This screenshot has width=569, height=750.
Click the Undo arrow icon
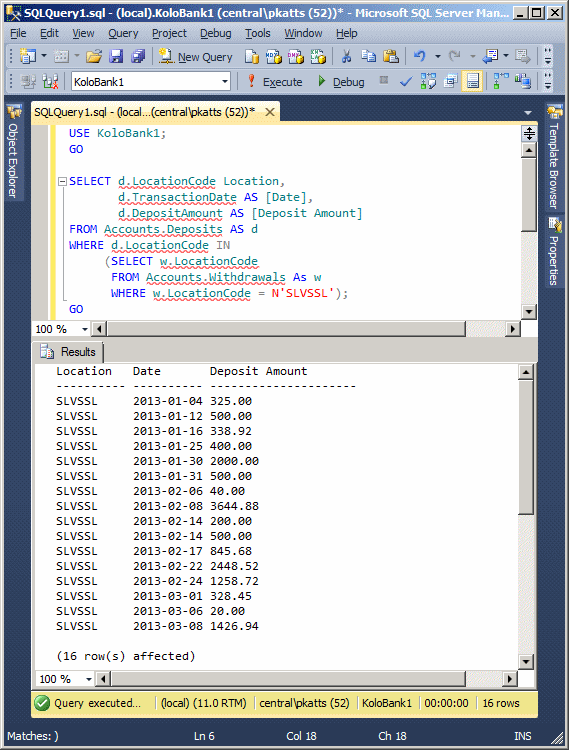click(x=419, y=56)
